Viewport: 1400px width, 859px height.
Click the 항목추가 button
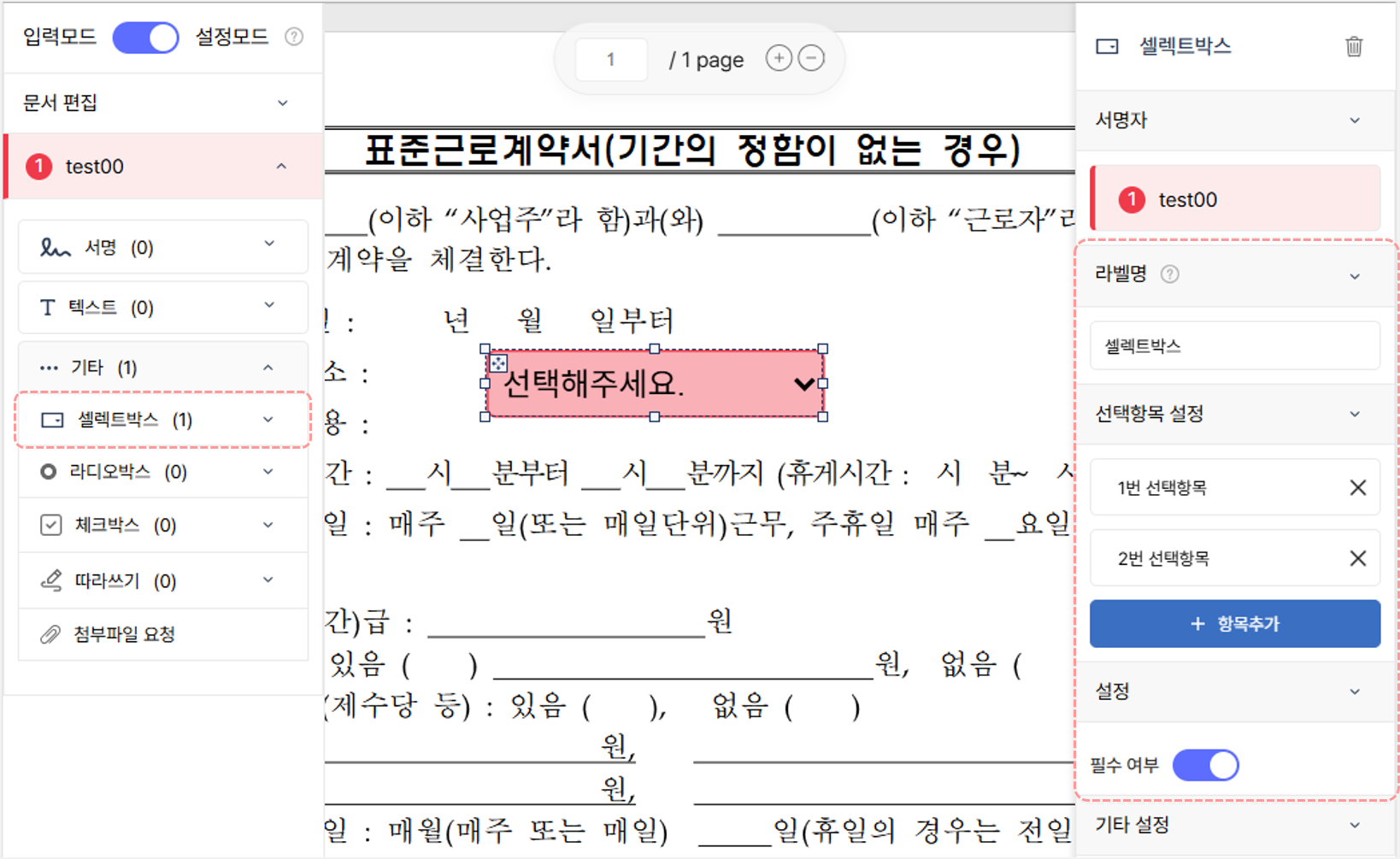(x=1234, y=624)
